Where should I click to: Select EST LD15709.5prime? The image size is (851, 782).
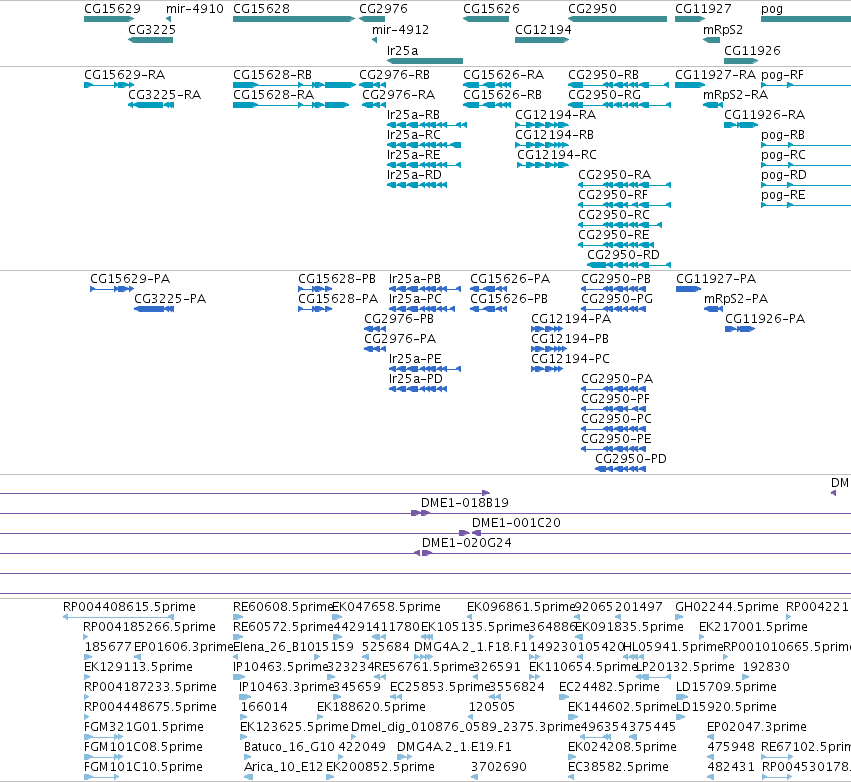726,686
